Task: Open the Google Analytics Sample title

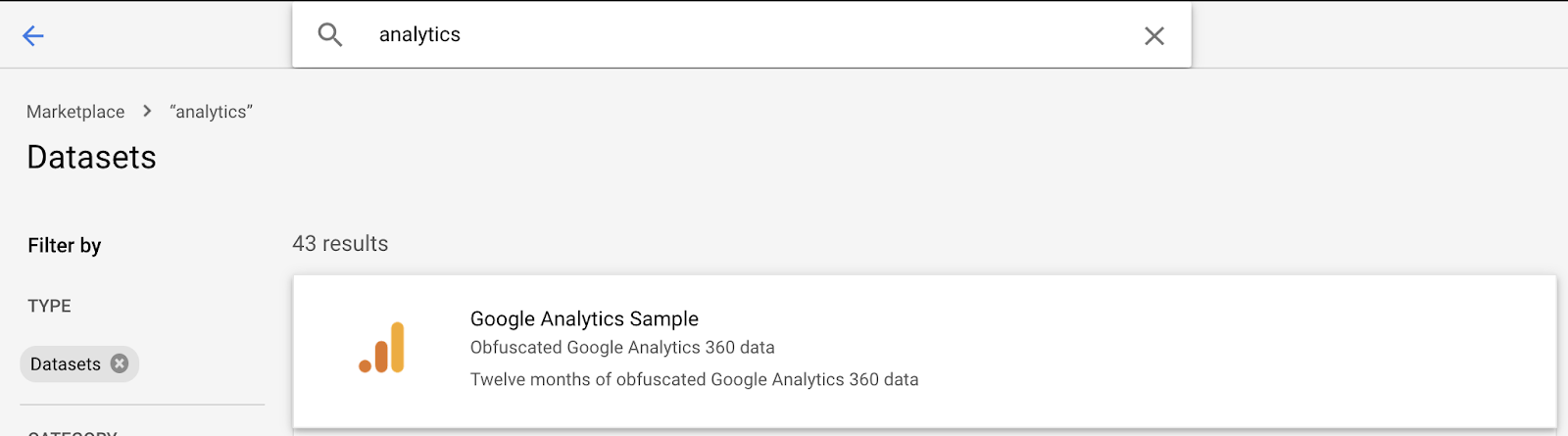Action: (x=584, y=318)
